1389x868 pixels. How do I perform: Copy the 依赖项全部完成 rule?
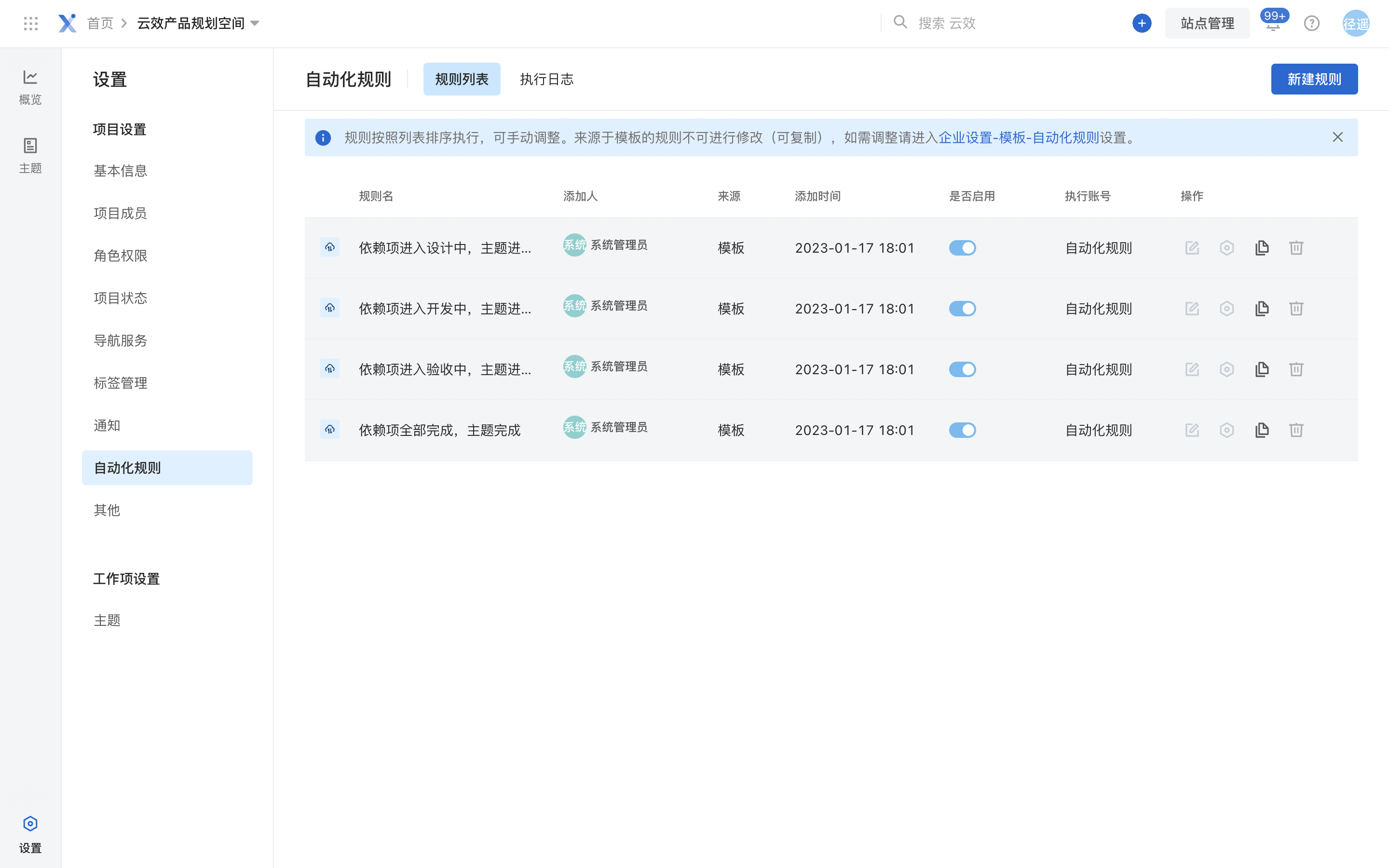pos(1262,431)
